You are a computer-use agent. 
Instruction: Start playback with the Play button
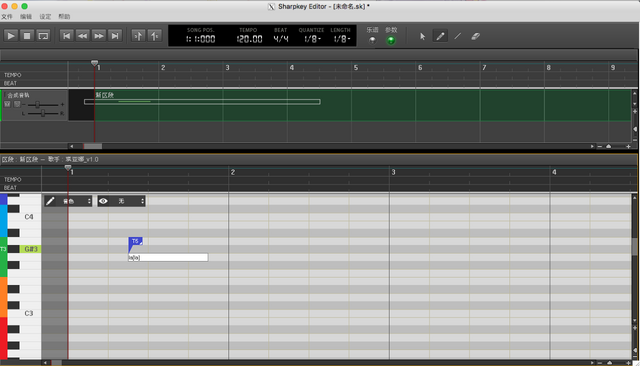click(11, 36)
